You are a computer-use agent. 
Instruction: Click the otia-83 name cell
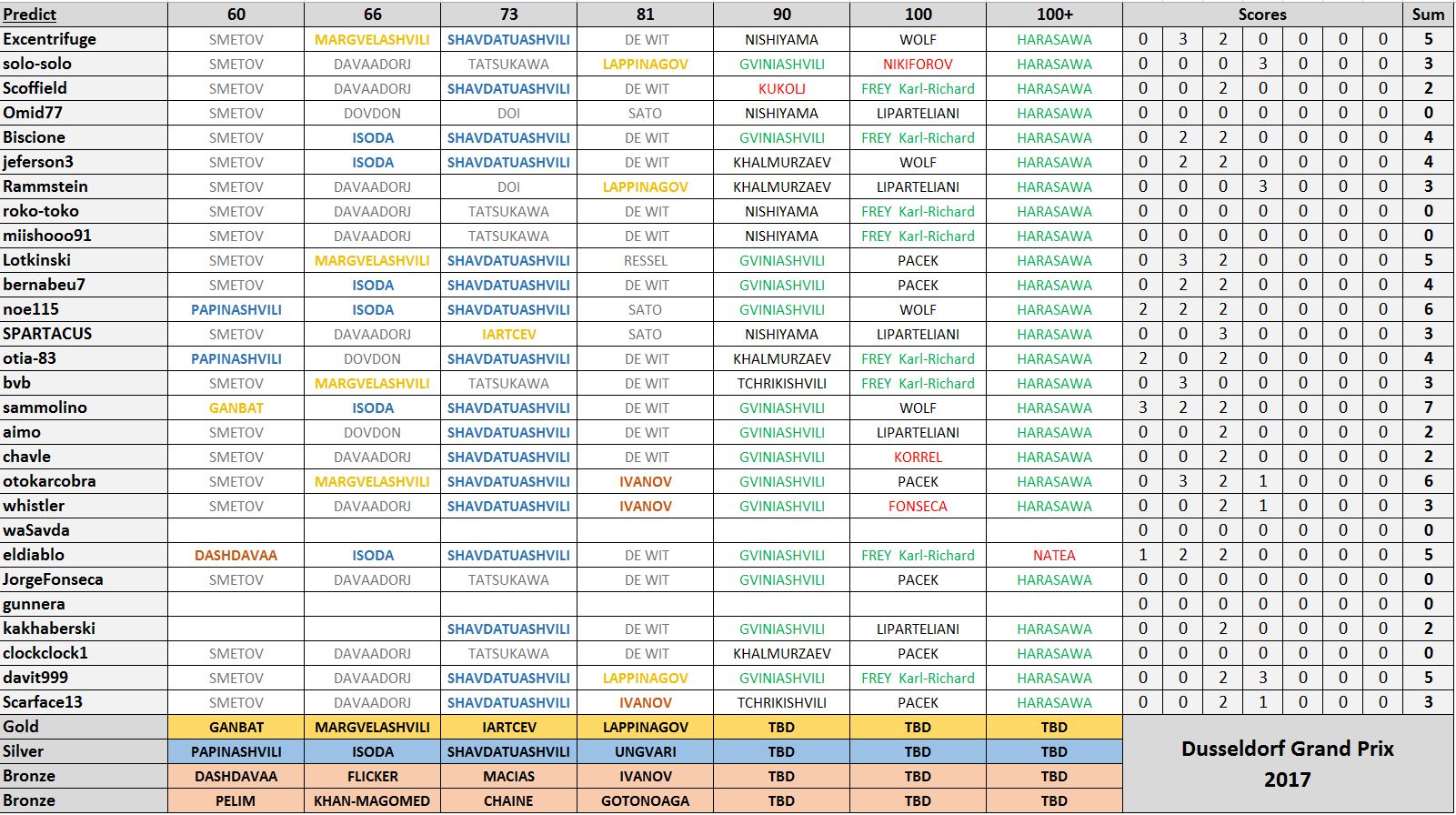84,358
